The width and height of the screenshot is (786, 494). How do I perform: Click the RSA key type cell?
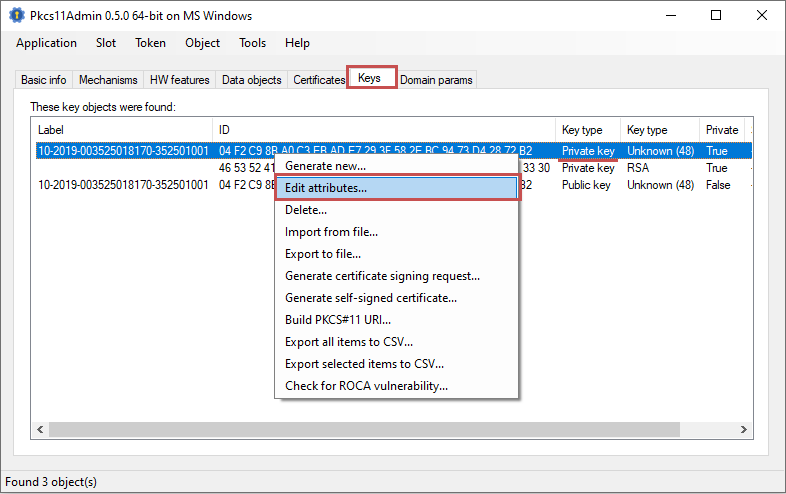pos(638,168)
